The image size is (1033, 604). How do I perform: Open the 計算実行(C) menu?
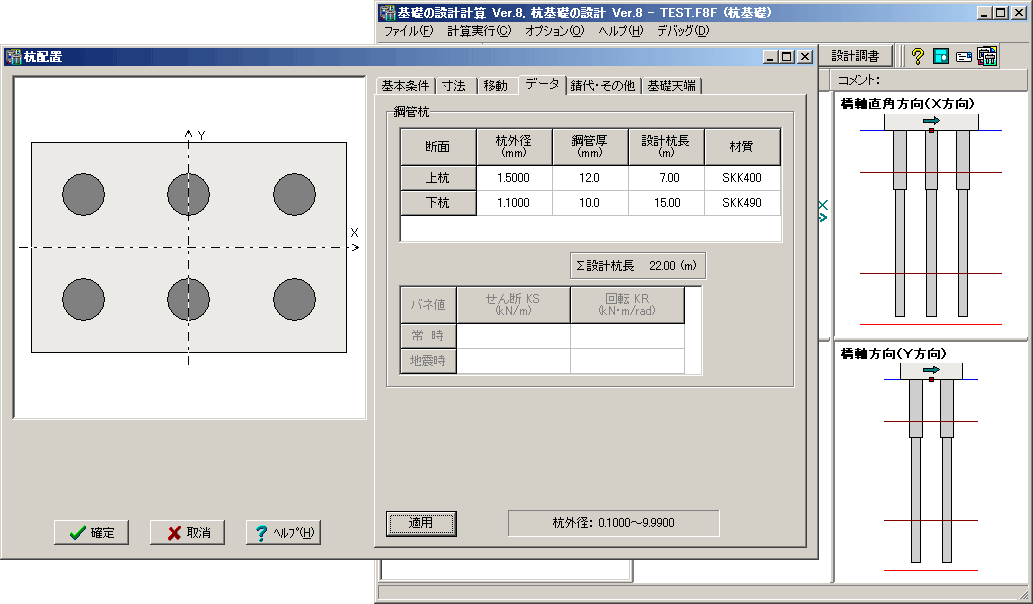point(479,31)
